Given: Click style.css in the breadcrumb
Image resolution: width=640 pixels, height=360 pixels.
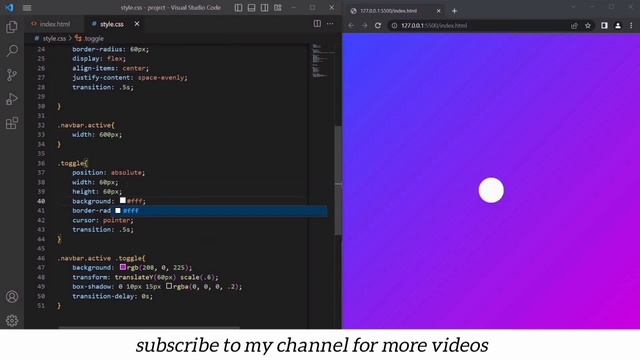Looking at the screenshot, I should pos(54,38).
